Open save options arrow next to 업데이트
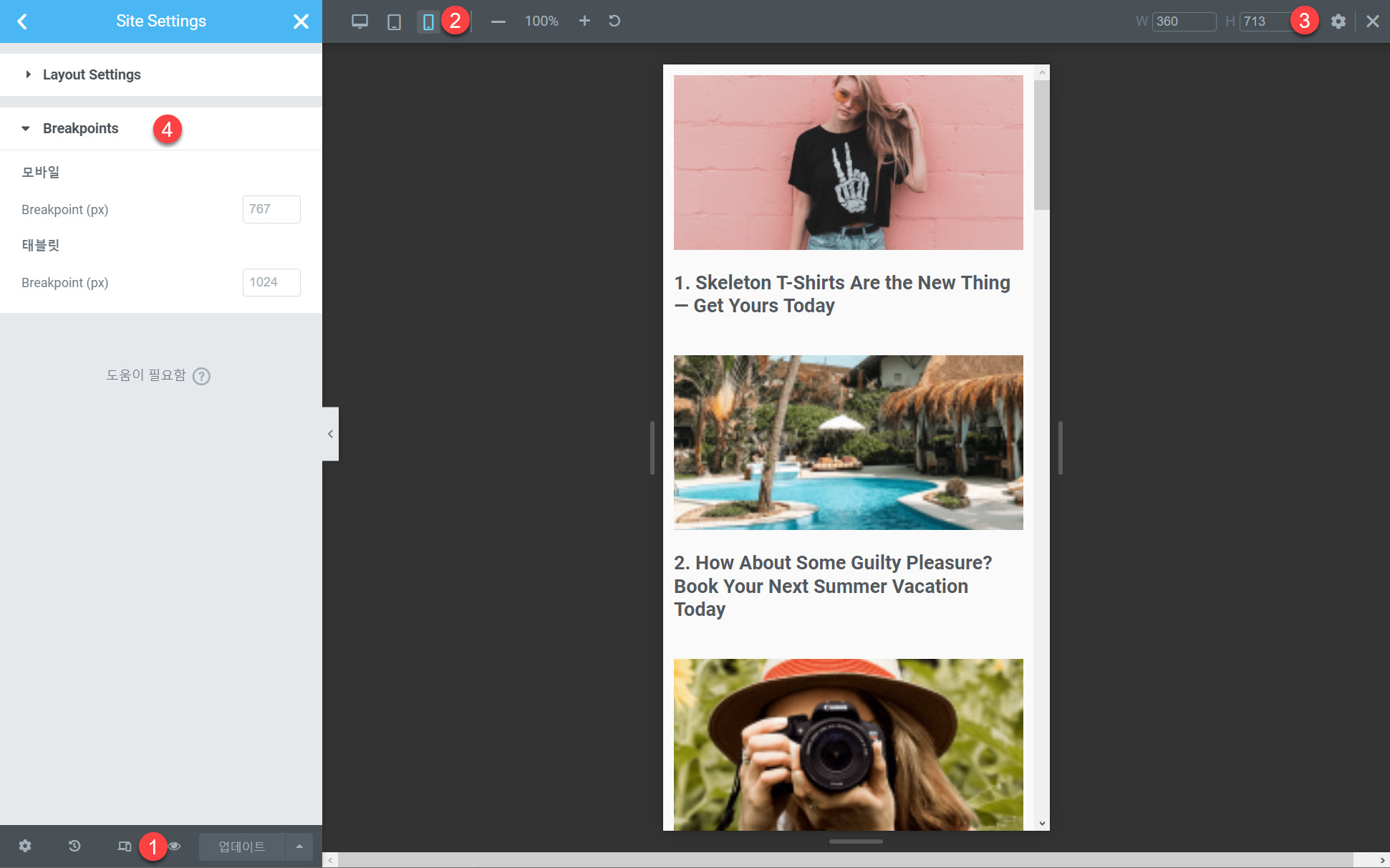The width and height of the screenshot is (1390, 868). click(x=299, y=846)
